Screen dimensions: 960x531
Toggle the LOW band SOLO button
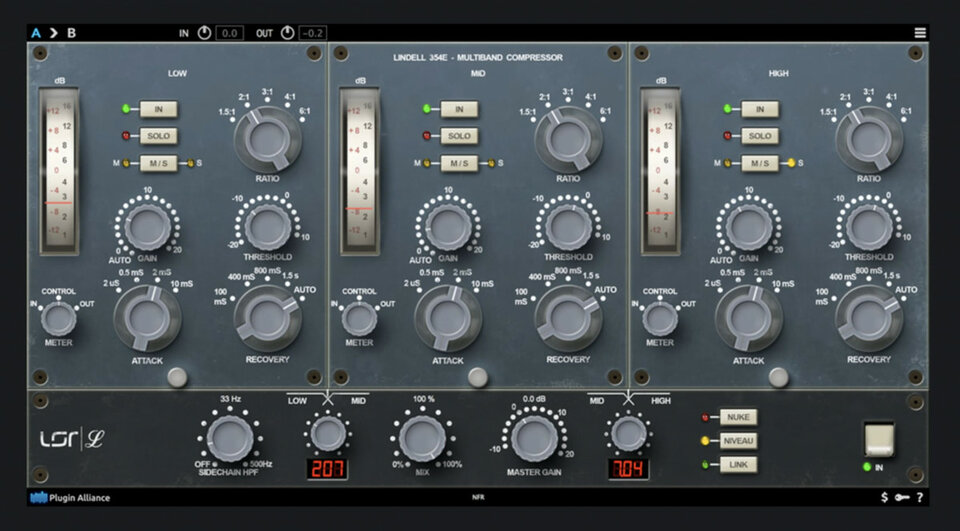[x=159, y=136]
